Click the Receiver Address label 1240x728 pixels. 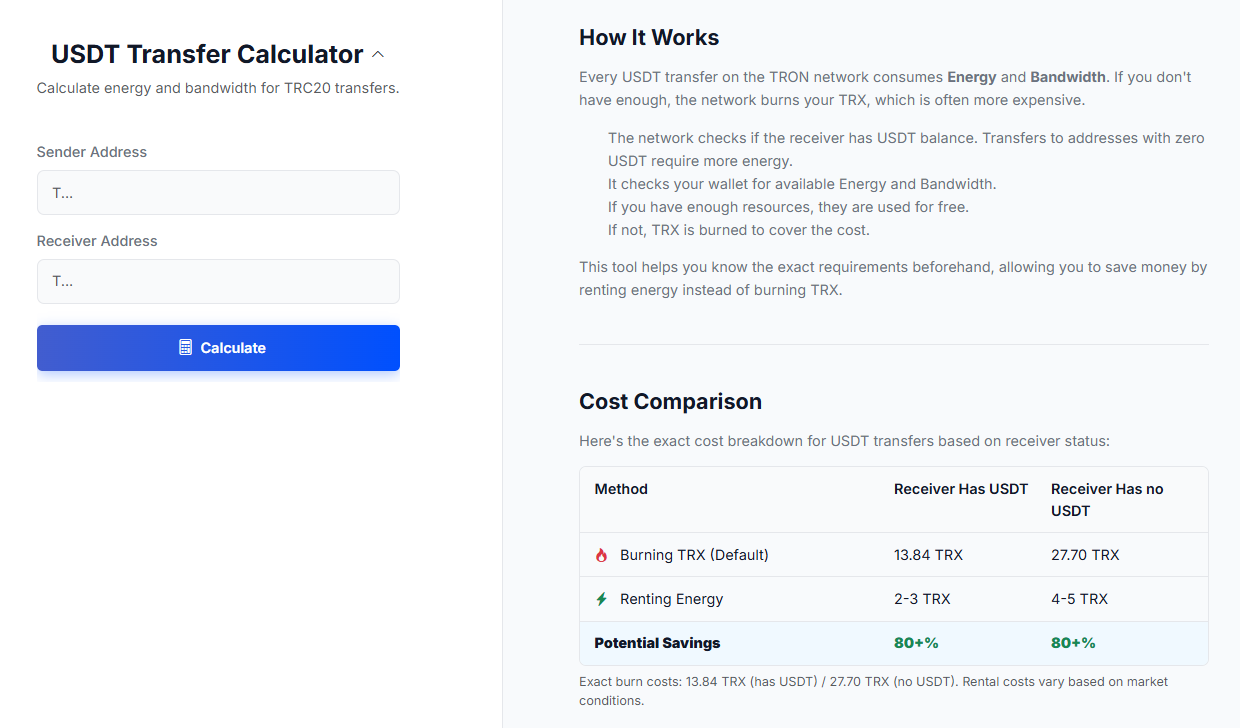(97, 241)
